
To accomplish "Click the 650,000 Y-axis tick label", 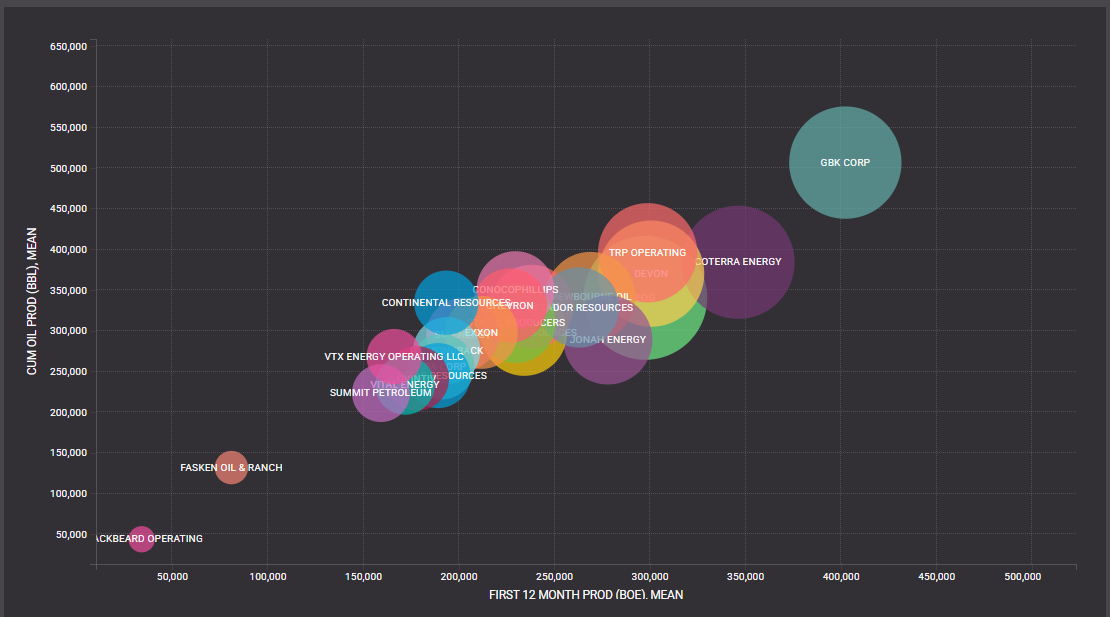I will 68,46.
